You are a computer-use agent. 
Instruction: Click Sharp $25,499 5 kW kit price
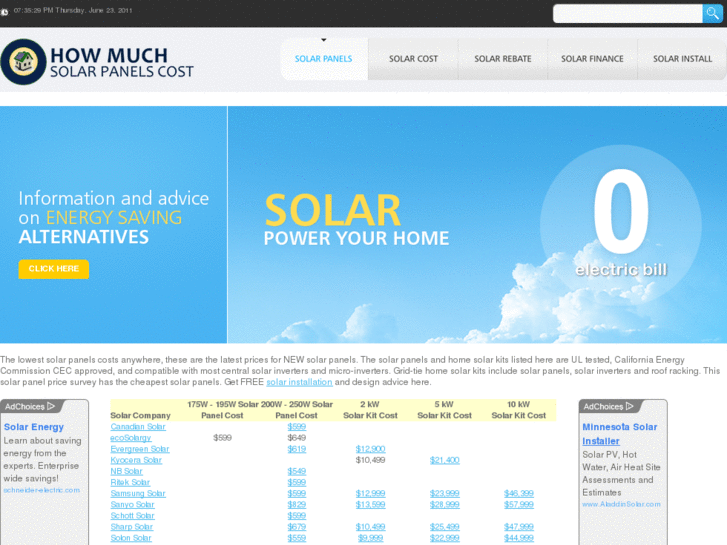445,527
